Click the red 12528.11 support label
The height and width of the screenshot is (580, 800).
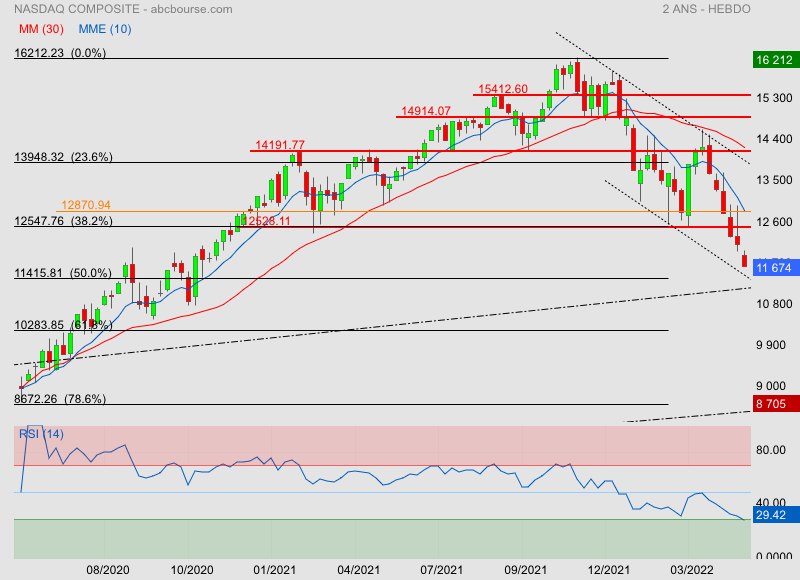(267, 221)
